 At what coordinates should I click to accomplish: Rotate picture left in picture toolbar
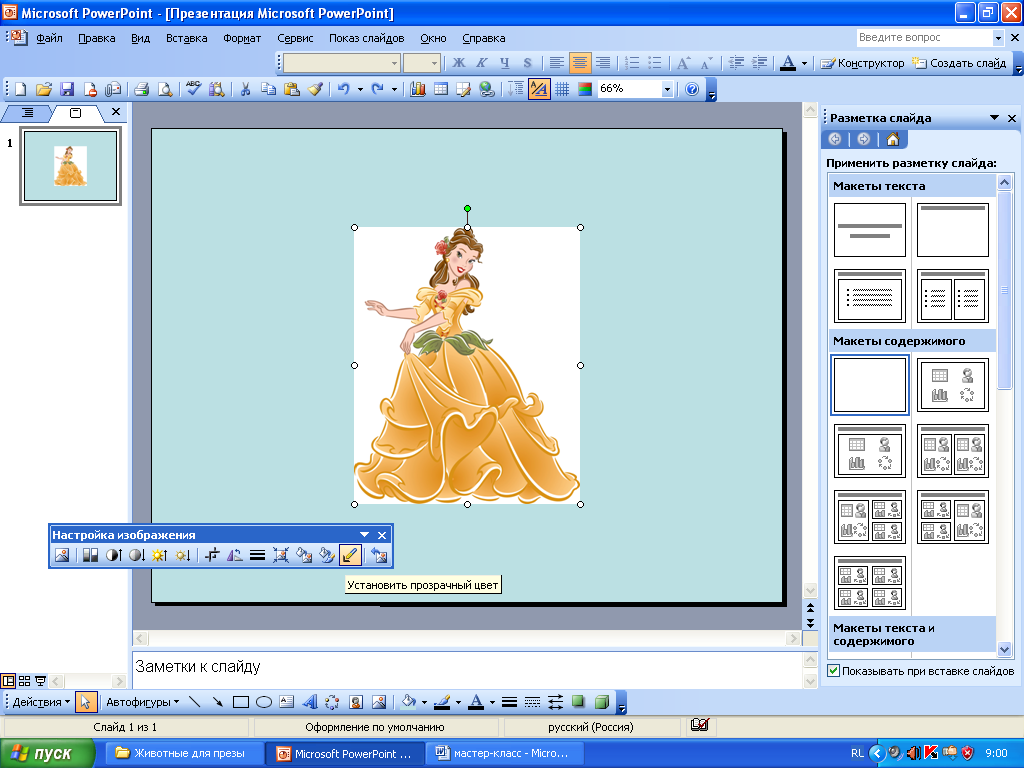pos(234,556)
